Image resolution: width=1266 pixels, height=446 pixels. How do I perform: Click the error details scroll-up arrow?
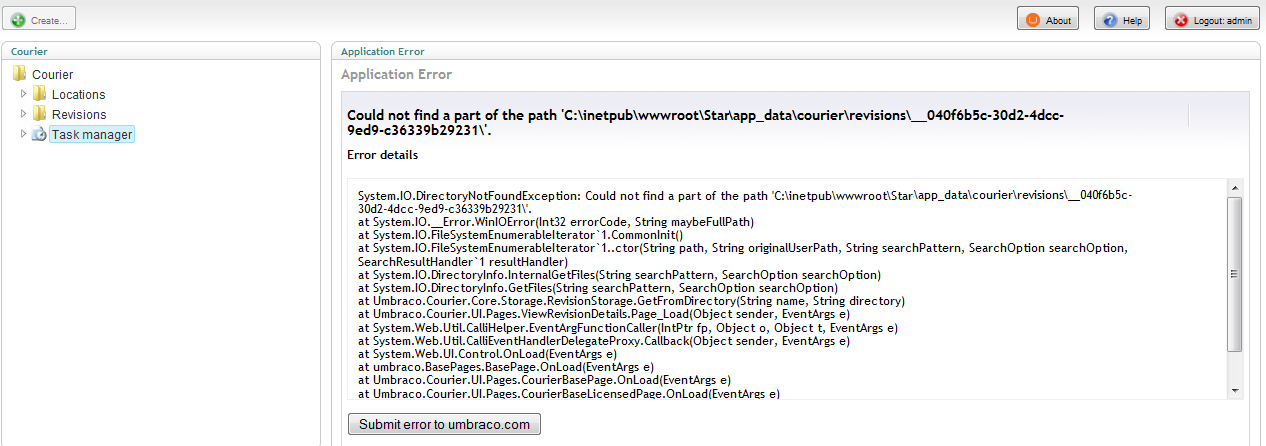(1234, 188)
